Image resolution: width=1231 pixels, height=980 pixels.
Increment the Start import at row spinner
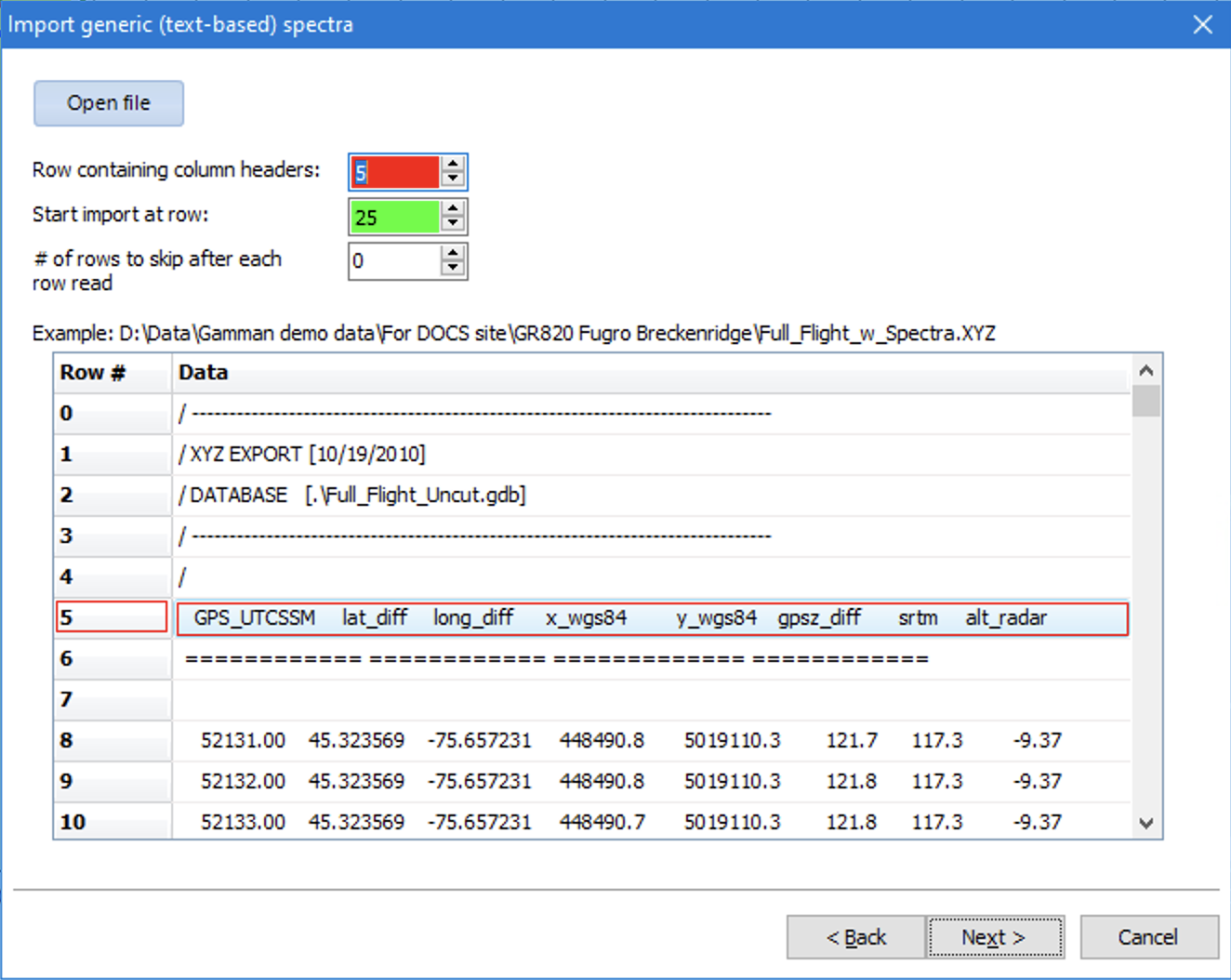[x=453, y=209]
